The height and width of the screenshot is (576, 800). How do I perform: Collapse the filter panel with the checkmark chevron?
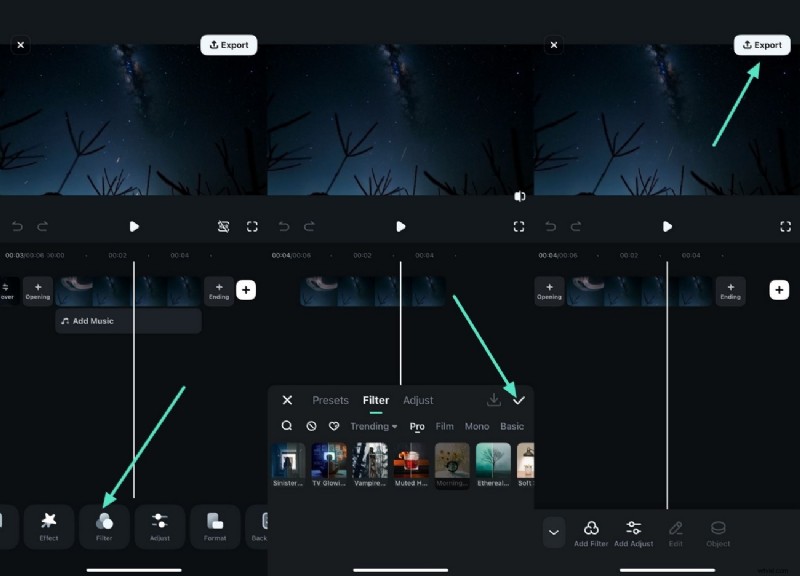pyautogui.click(x=519, y=399)
